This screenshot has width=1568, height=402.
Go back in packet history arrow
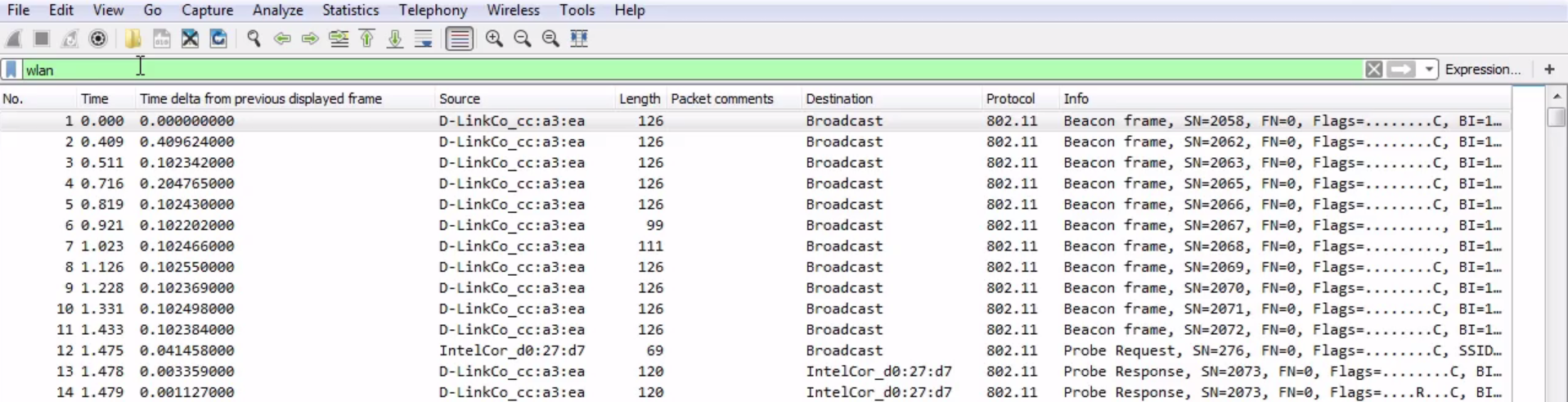pos(282,38)
